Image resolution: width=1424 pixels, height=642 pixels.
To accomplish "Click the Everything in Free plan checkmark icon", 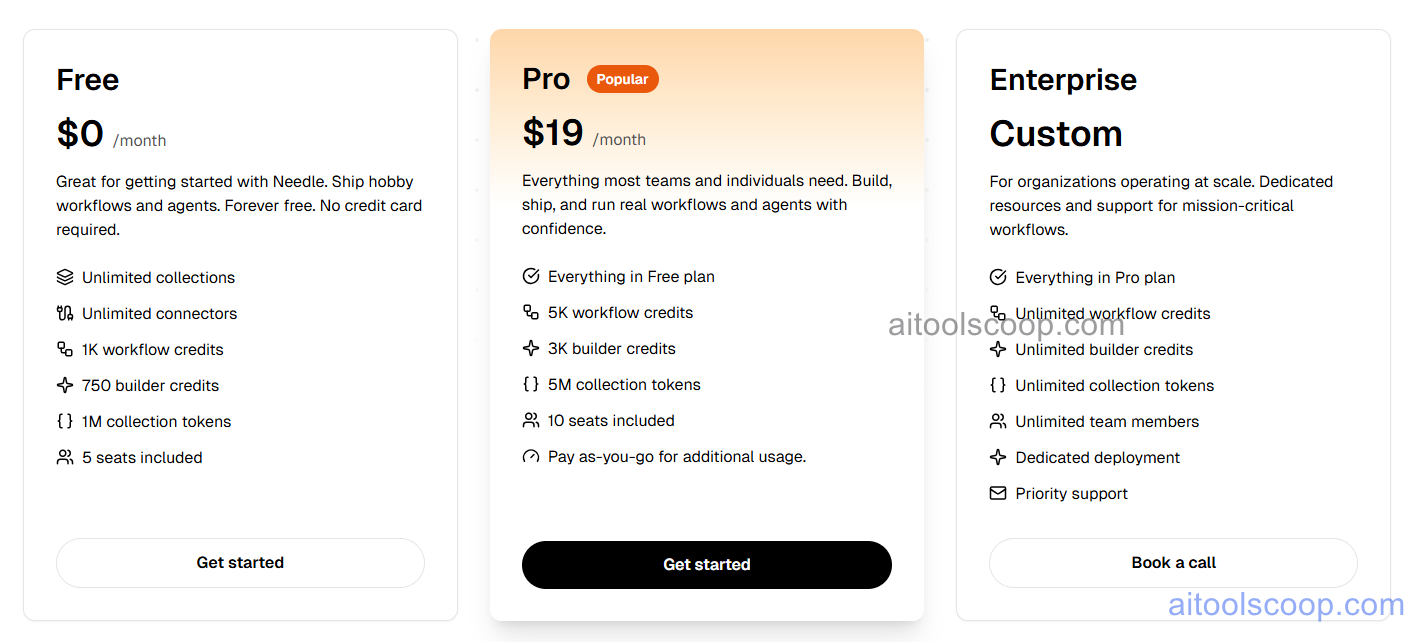I will [x=531, y=276].
